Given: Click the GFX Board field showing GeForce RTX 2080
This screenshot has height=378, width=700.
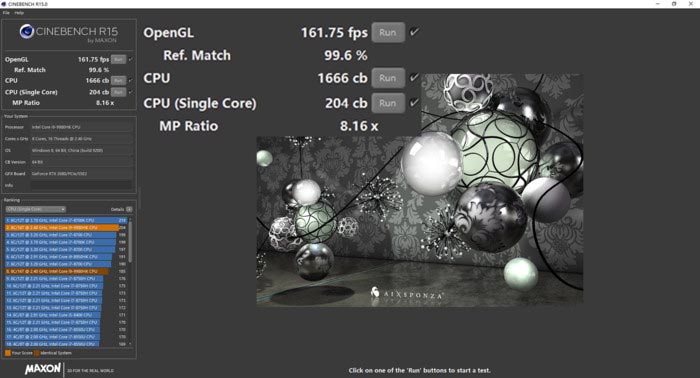Looking at the screenshot, I should click(x=81, y=174).
